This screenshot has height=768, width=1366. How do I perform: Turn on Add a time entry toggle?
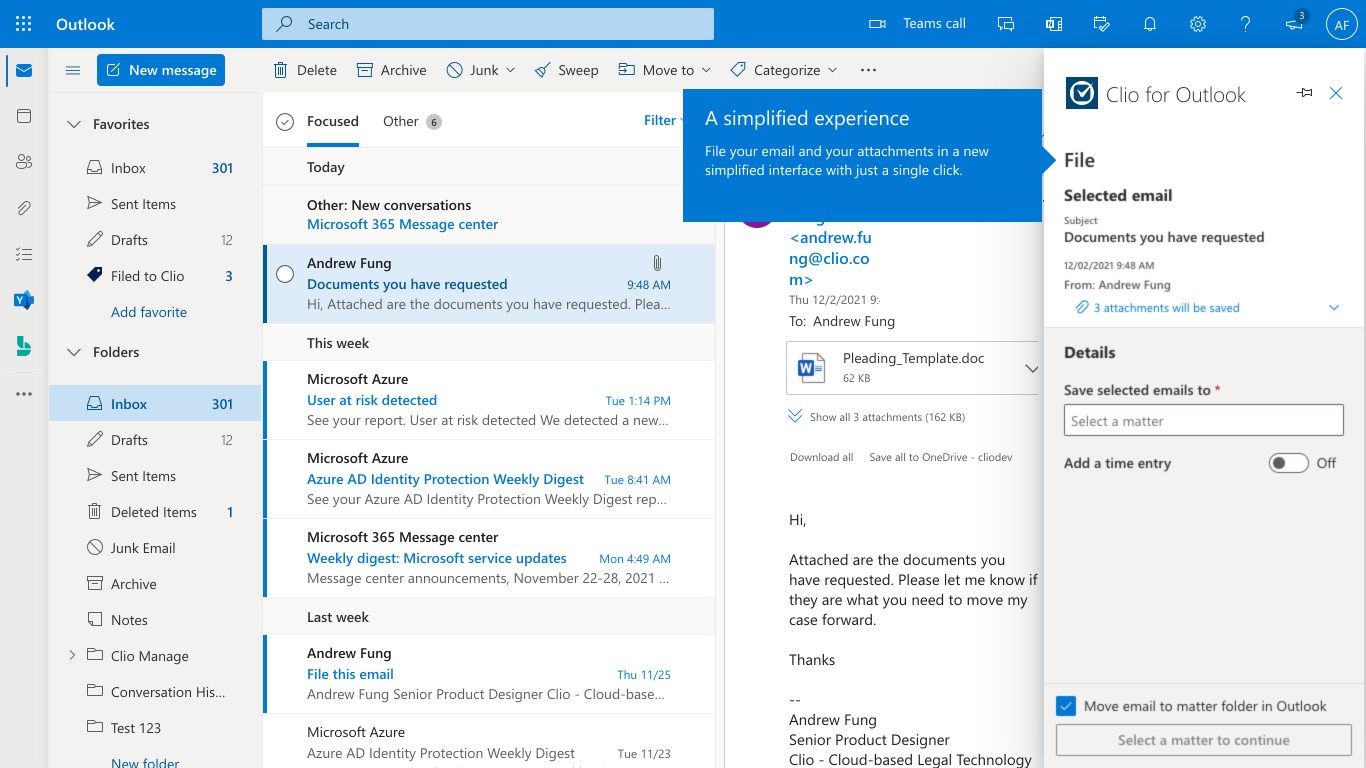pos(1289,463)
